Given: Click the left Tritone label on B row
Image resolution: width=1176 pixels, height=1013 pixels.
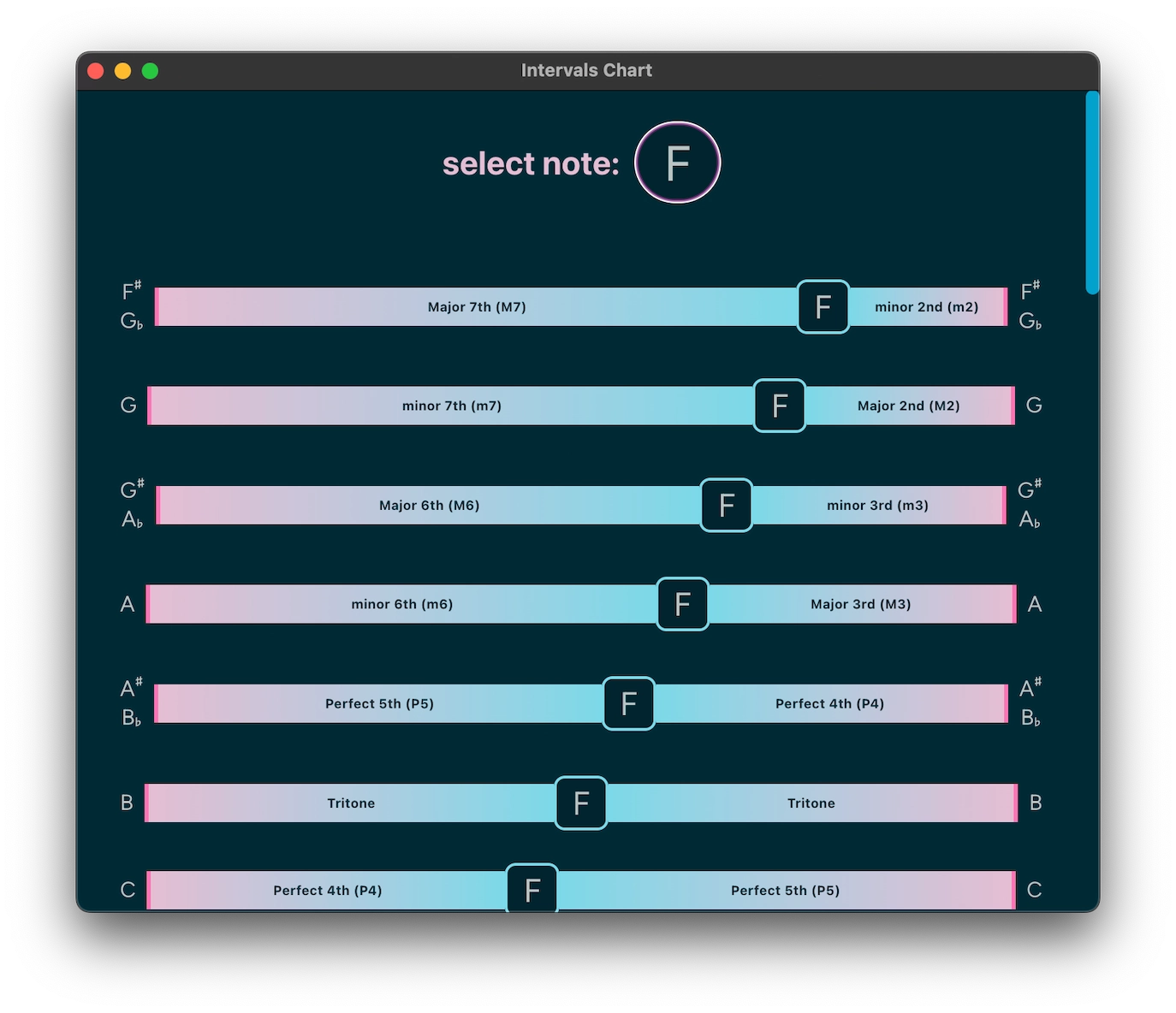Looking at the screenshot, I should point(351,803).
